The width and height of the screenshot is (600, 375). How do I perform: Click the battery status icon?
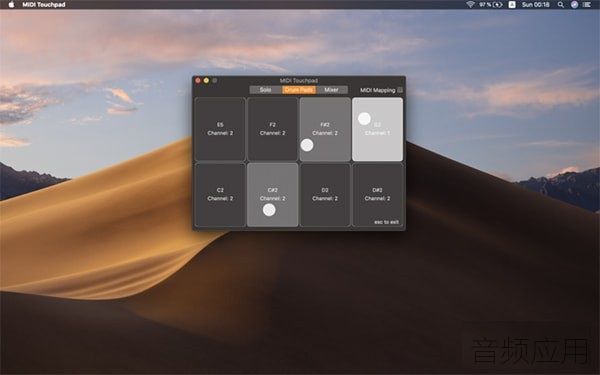click(x=497, y=5)
